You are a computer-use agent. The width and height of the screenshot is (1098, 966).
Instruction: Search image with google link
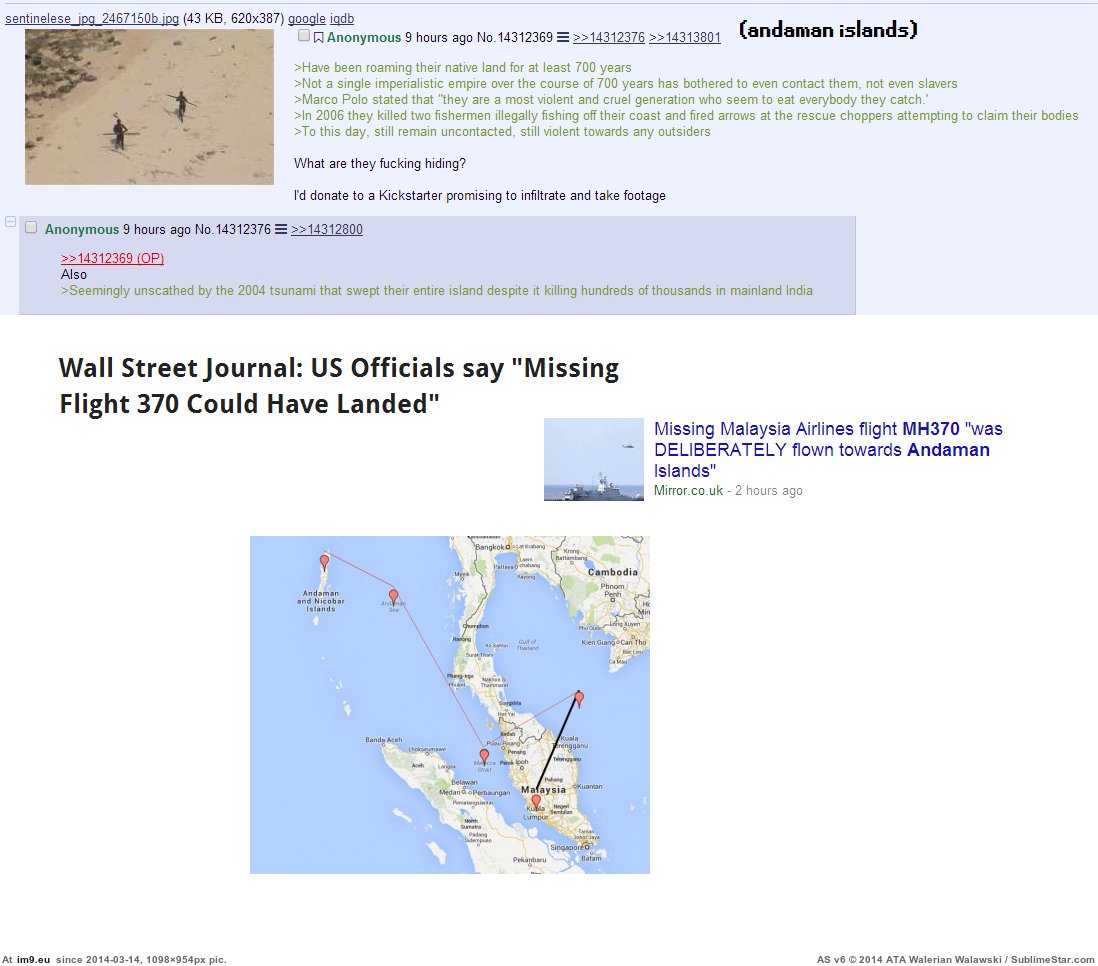click(x=307, y=19)
